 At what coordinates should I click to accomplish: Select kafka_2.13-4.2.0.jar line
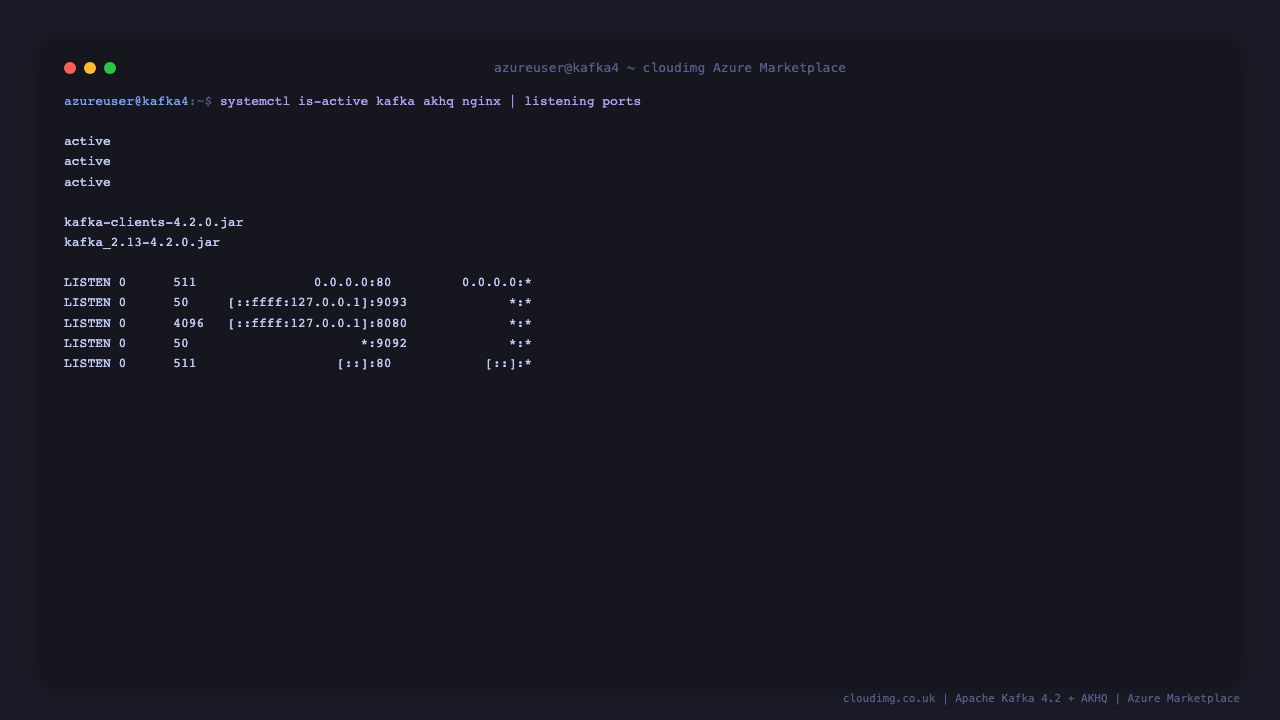142,242
